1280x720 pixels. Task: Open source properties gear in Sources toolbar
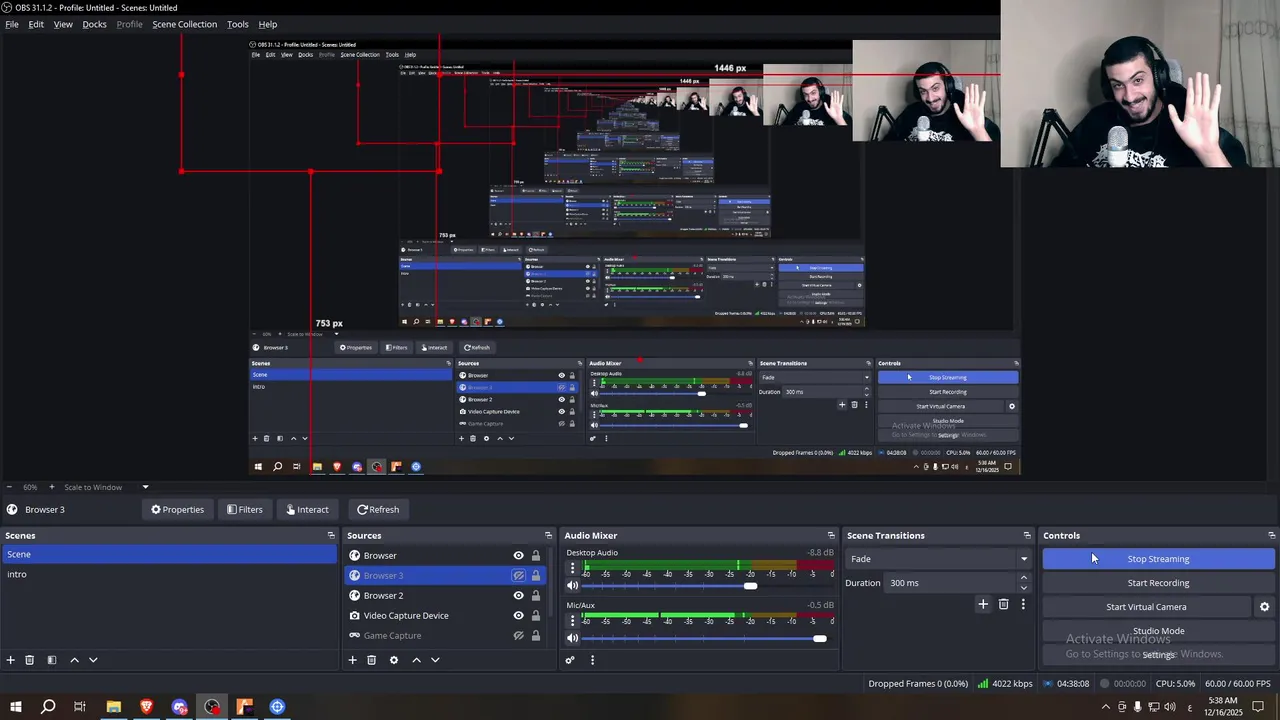393,660
